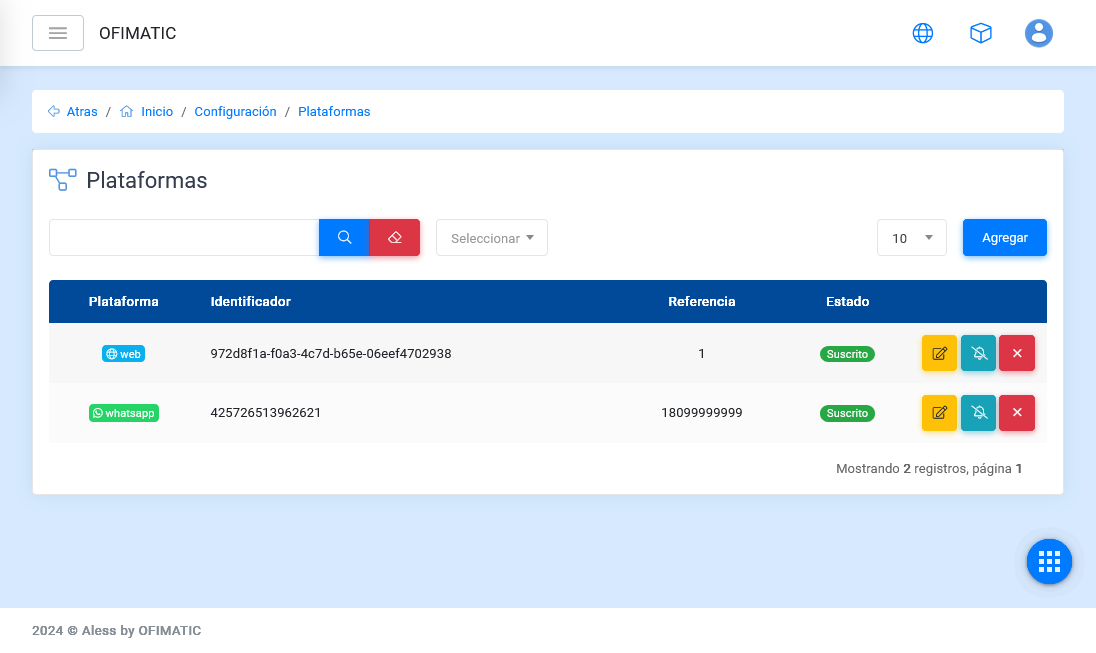Click the Atras back link
The height and width of the screenshot is (653, 1096).
click(x=81, y=112)
